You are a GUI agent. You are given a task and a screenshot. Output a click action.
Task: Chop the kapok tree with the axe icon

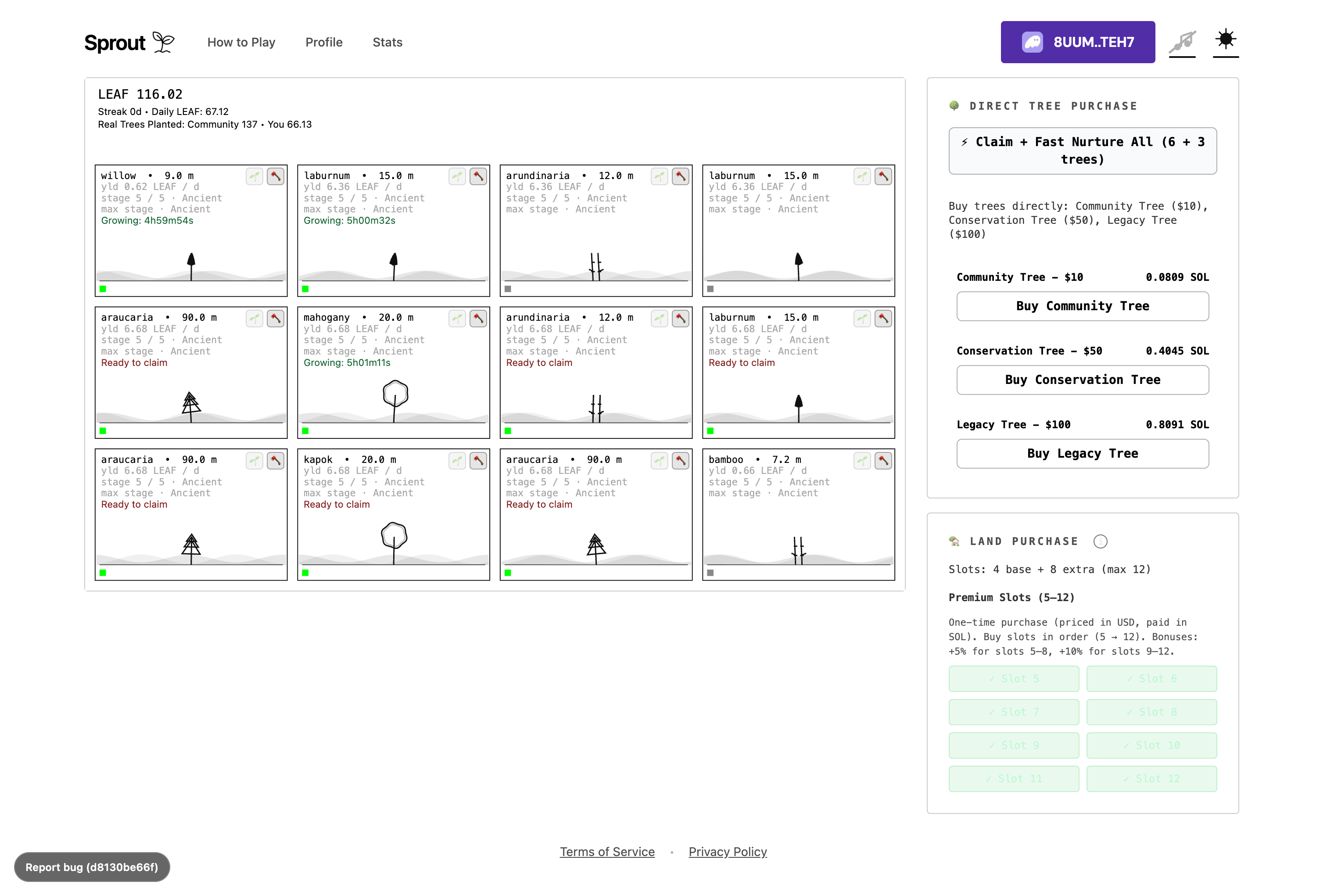(x=478, y=460)
